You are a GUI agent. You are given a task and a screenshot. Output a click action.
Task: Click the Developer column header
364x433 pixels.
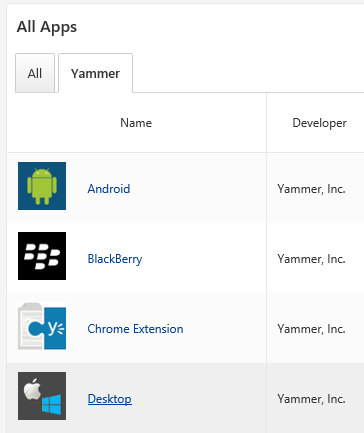click(x=319, y=123)
